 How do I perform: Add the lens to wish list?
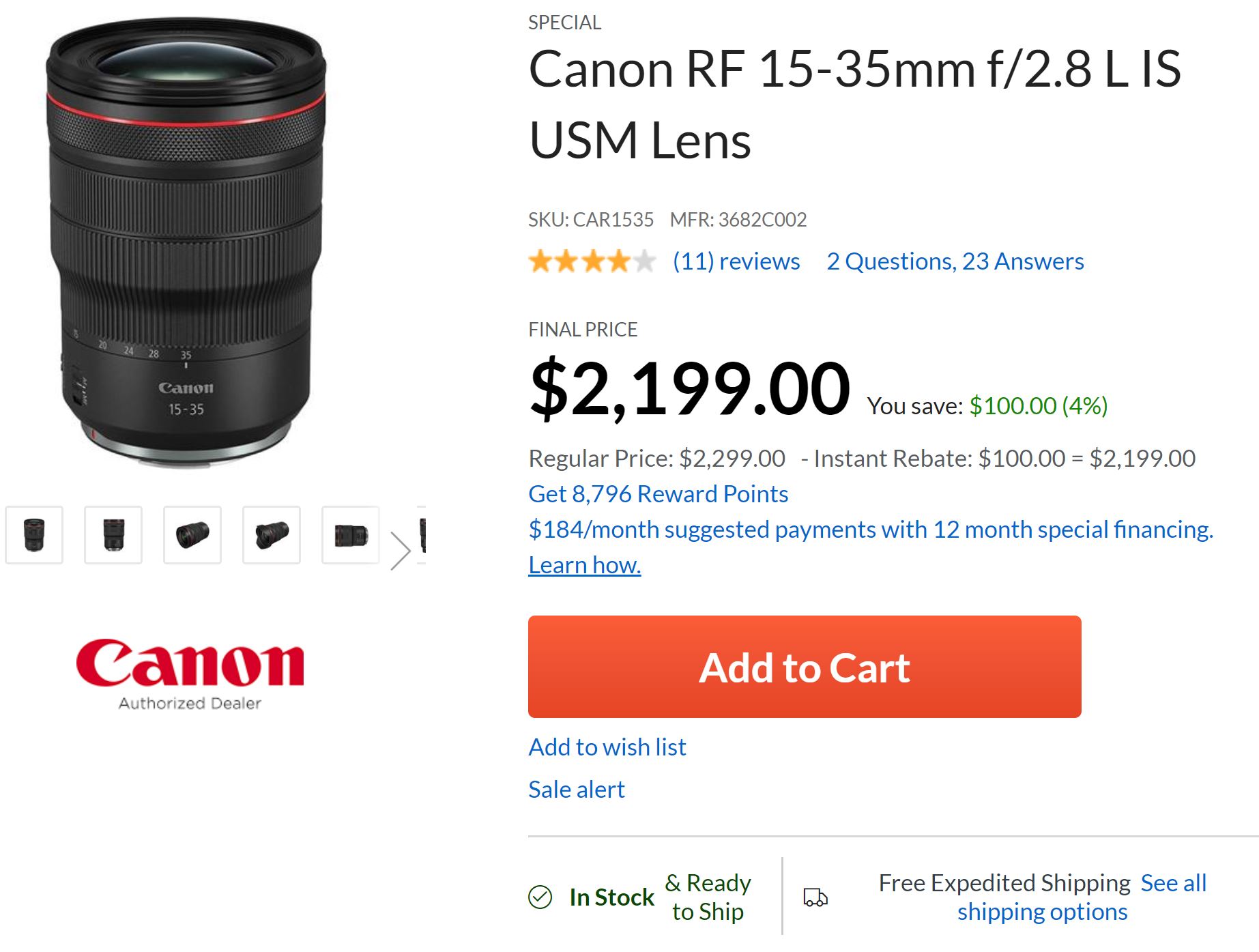pyautogui.click(x=607, y=747)
